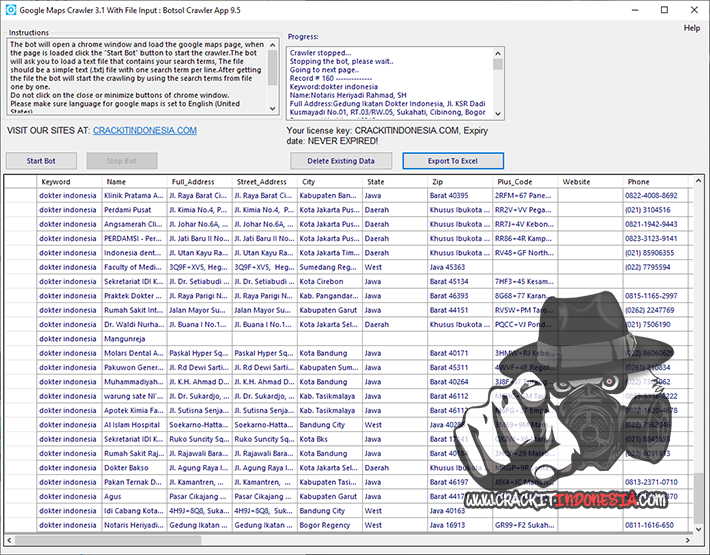The image size is (710, 555).
Task: Click Delete Existing Data button
Action: click(340, 160)
